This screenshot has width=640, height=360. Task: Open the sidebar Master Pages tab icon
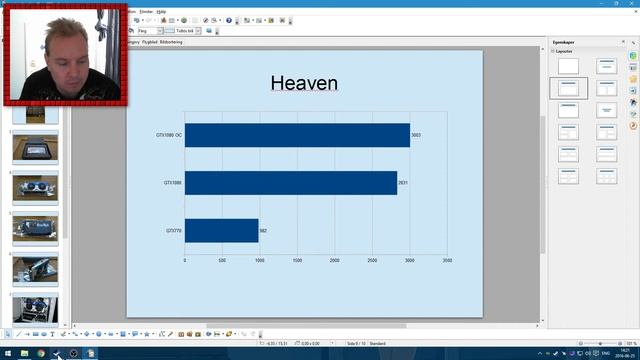coord(633,67)
